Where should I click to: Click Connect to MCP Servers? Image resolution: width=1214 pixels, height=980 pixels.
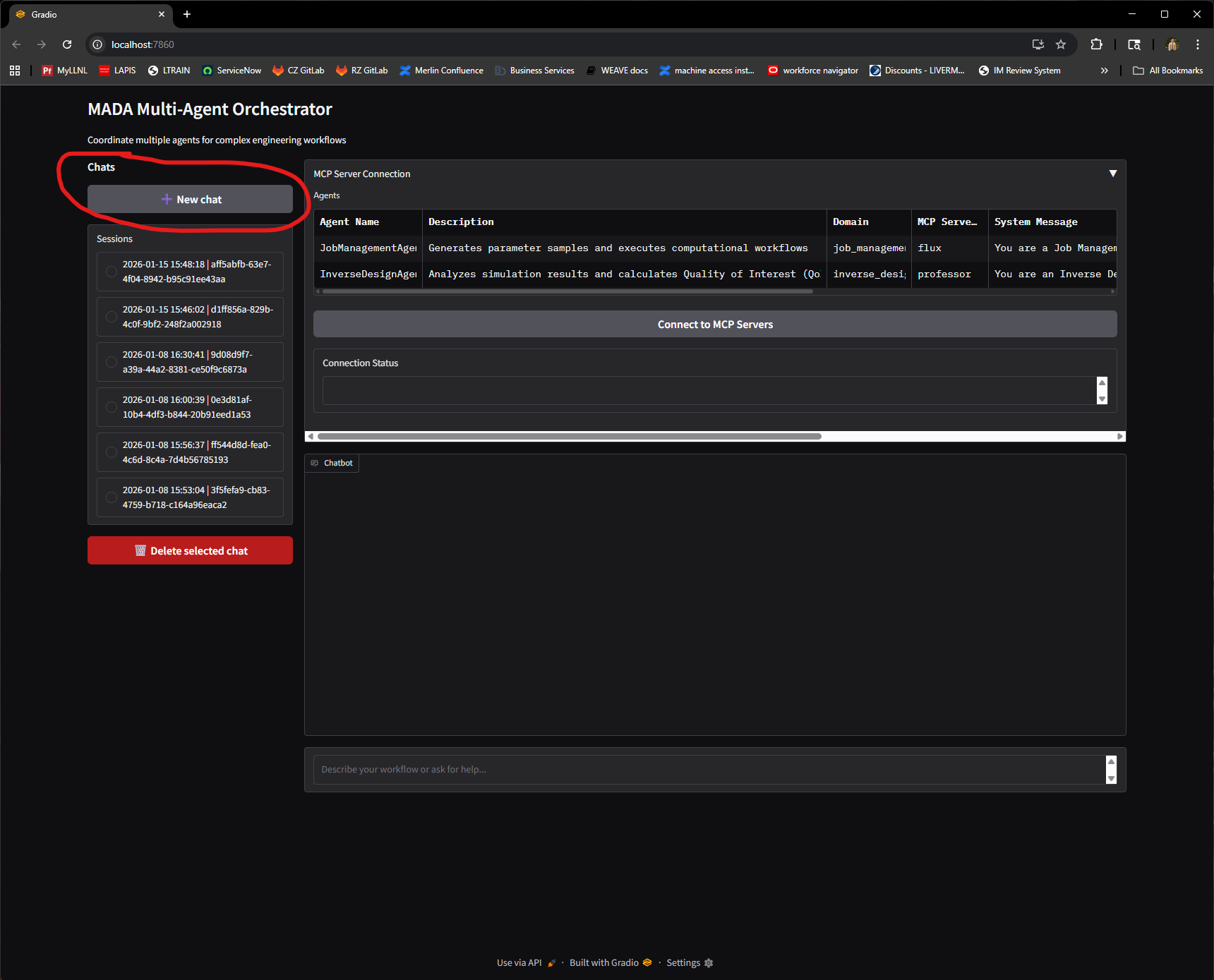pos(715,325)
